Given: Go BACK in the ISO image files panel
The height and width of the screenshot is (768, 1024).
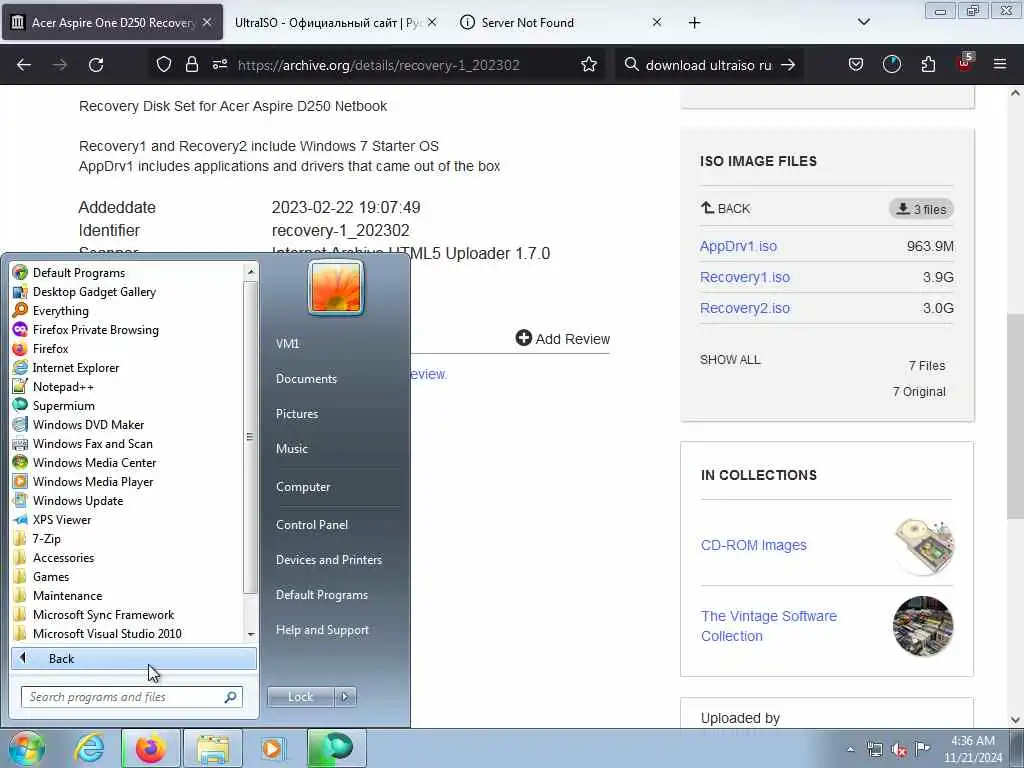Looking at the screenshot, I should 725,208.
